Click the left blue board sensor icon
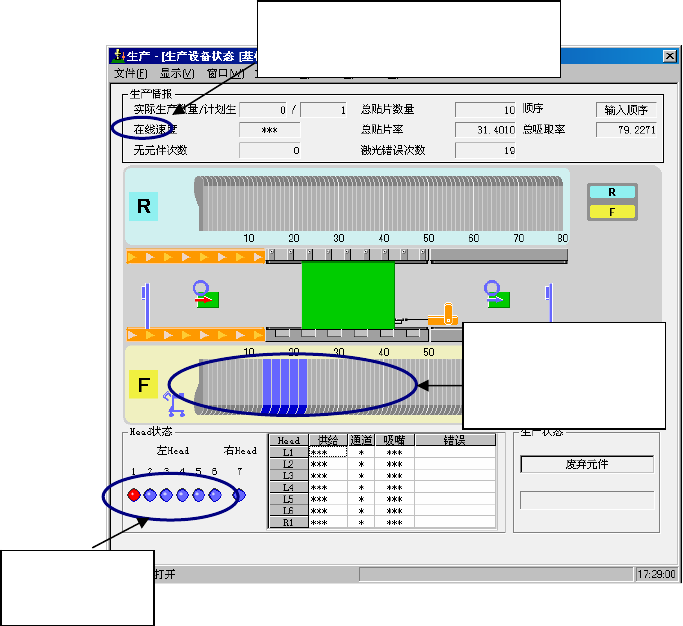683x626 pixels. (x=146, y=306)
